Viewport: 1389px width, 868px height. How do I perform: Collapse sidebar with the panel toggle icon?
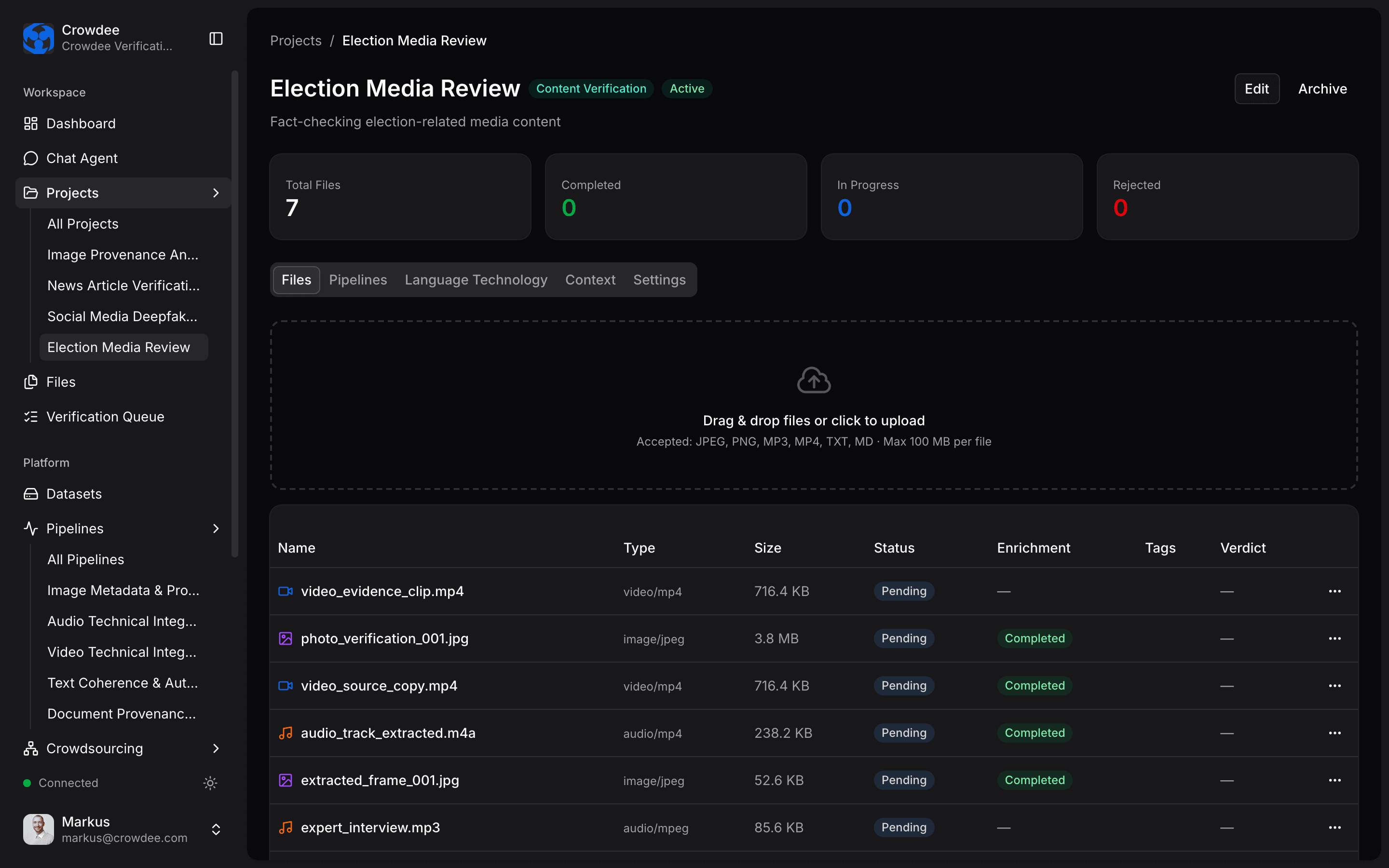[x=216, y=39]
